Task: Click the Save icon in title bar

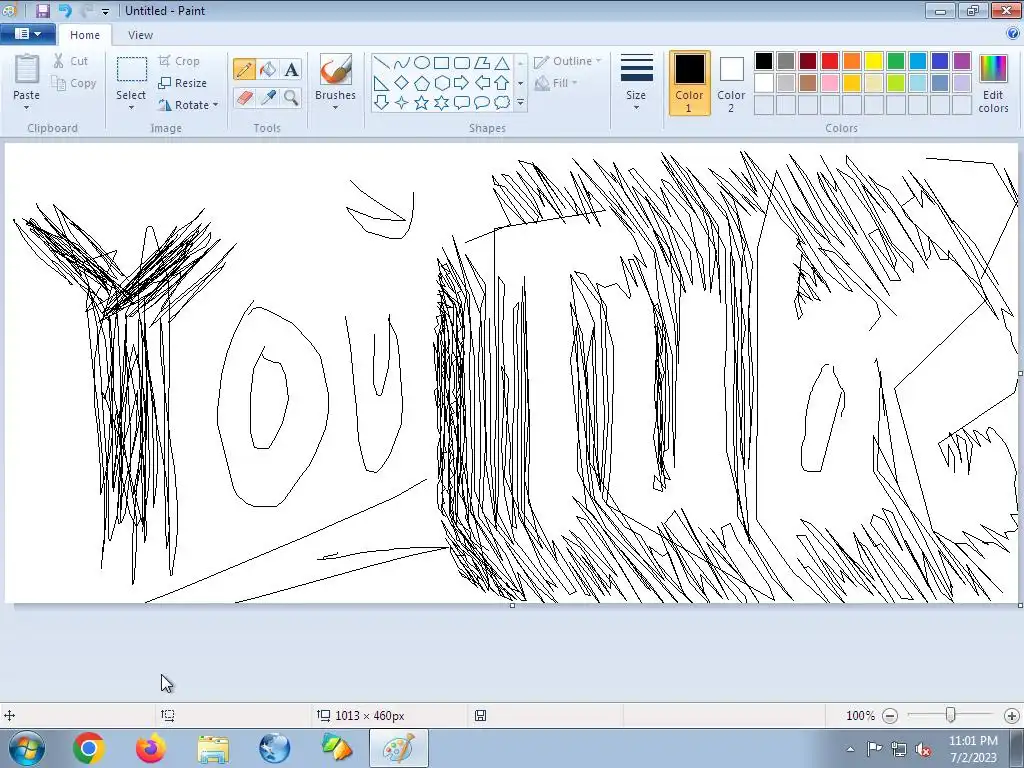Action: (42, 10)
